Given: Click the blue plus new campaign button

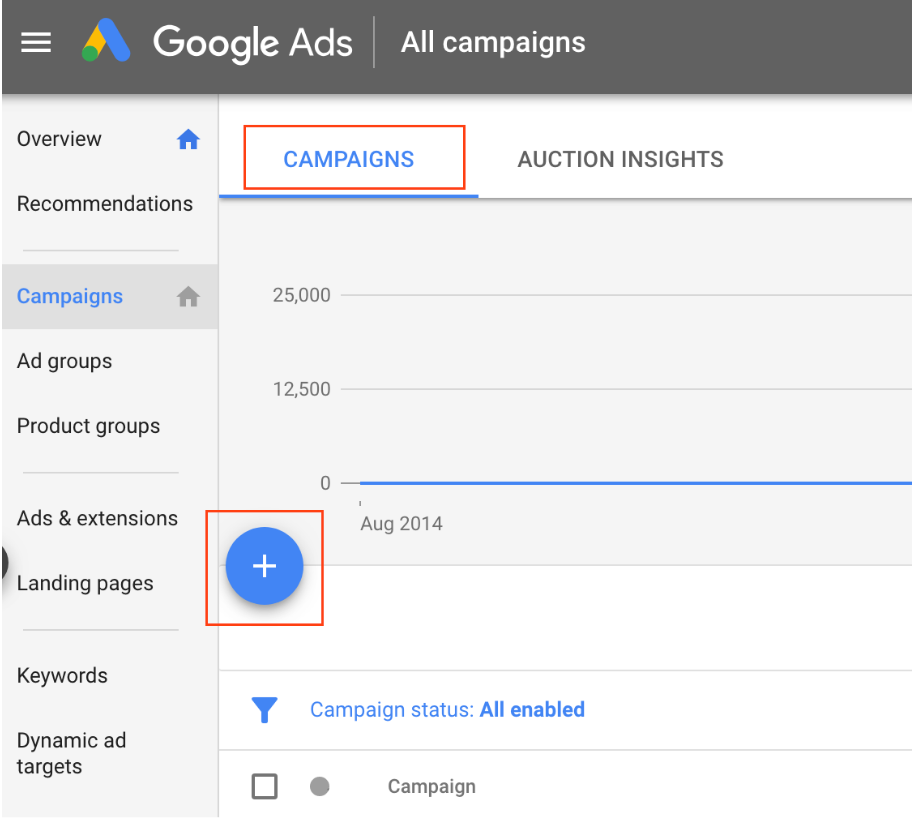Looking at the screenshot, I should click(x=265, y=566).
